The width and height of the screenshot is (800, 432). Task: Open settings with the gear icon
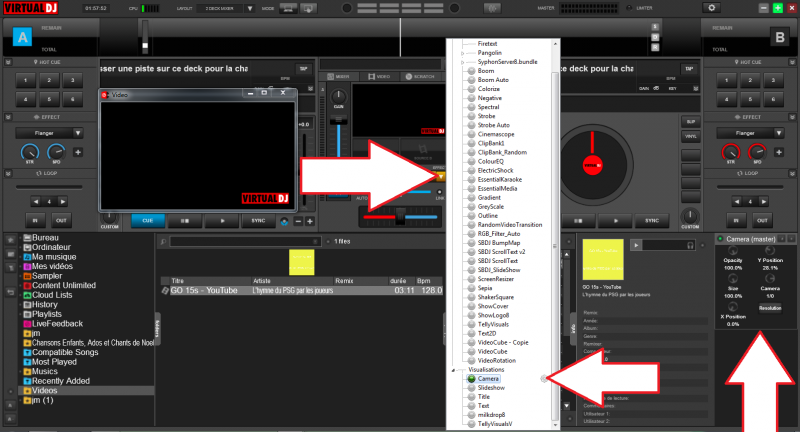711,8
